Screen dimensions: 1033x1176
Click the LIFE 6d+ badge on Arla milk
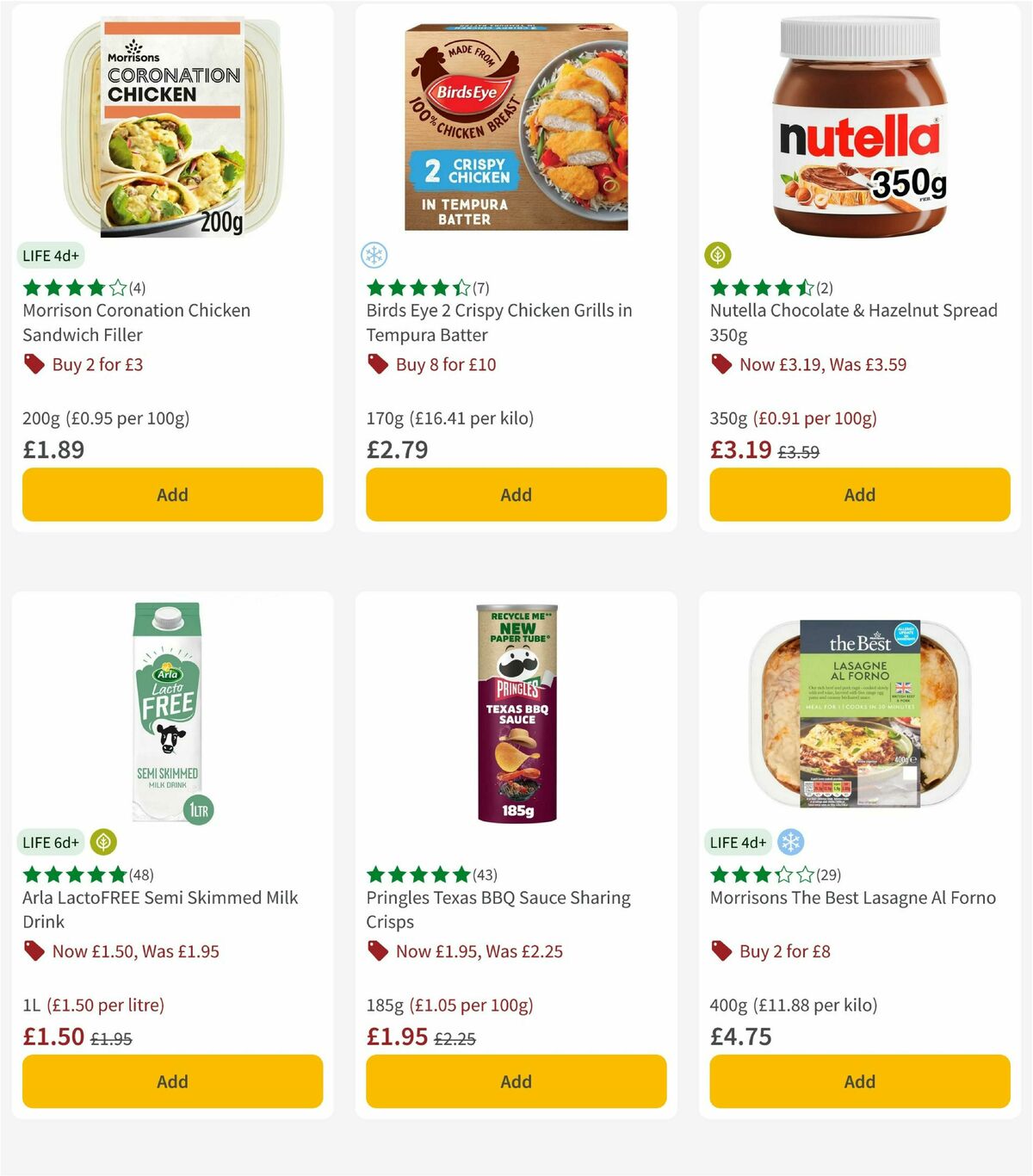pos(51,842)
